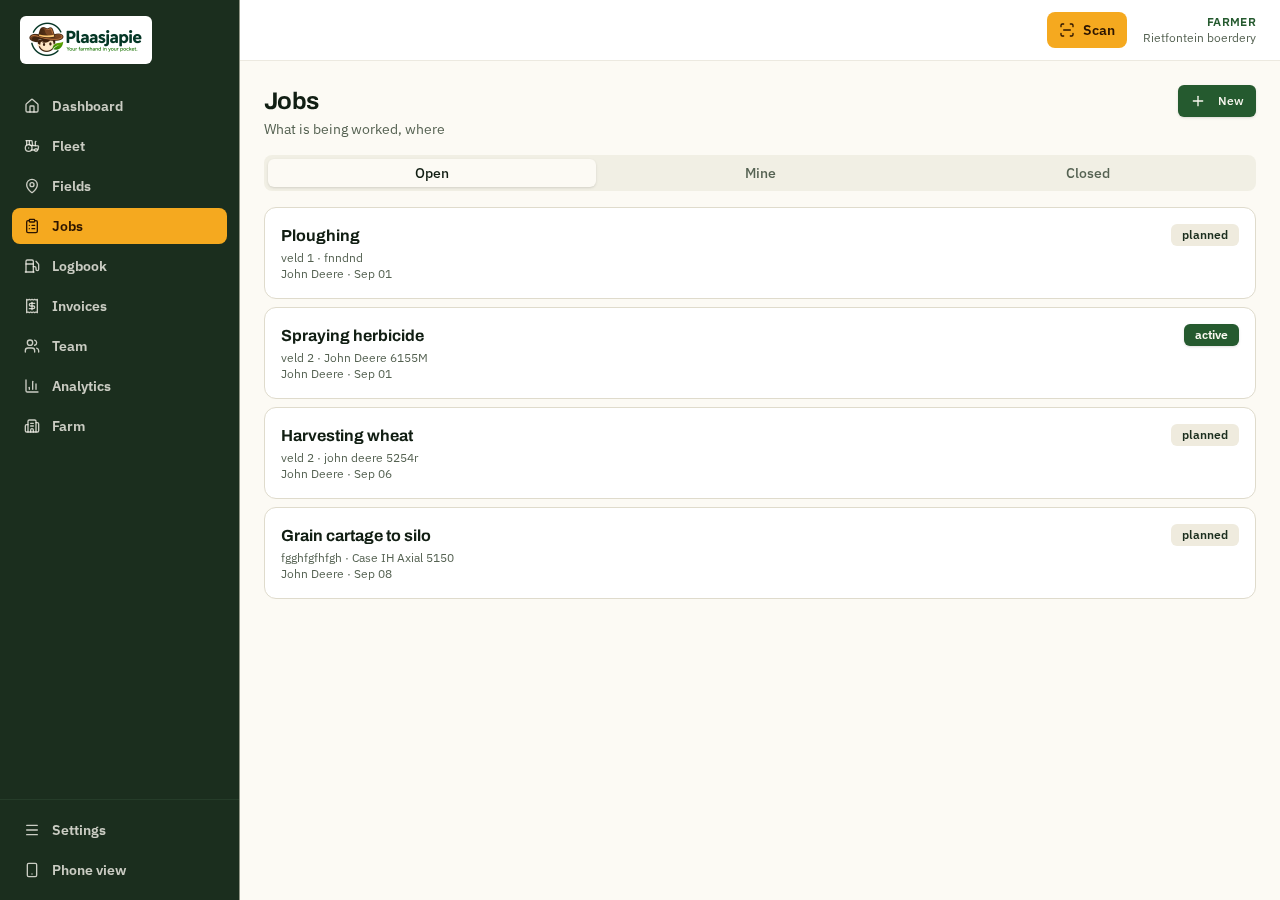This screenshot has width=1280, height=900.
Task: Click the Fields map pin icon
Action: 32,186
